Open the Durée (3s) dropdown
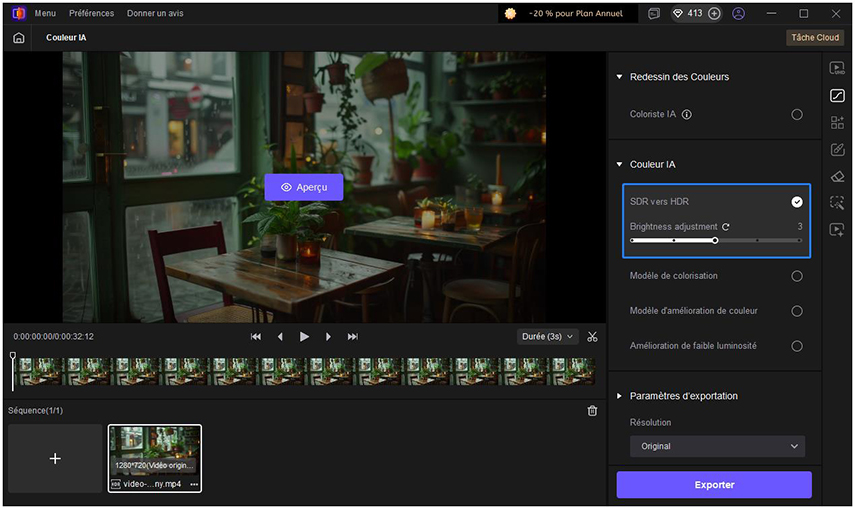The height and width of the screenshot is (509, 855). tap(547, 337)
